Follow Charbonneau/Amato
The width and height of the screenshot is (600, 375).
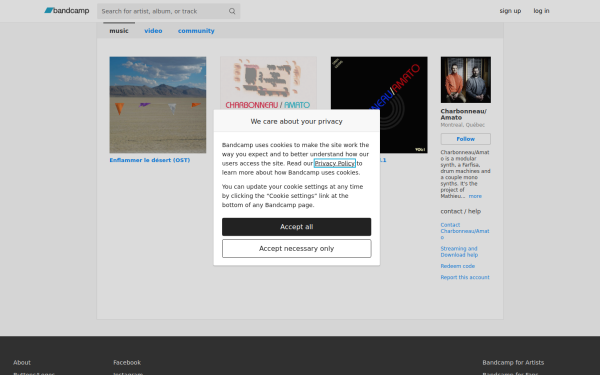[466, 139]
